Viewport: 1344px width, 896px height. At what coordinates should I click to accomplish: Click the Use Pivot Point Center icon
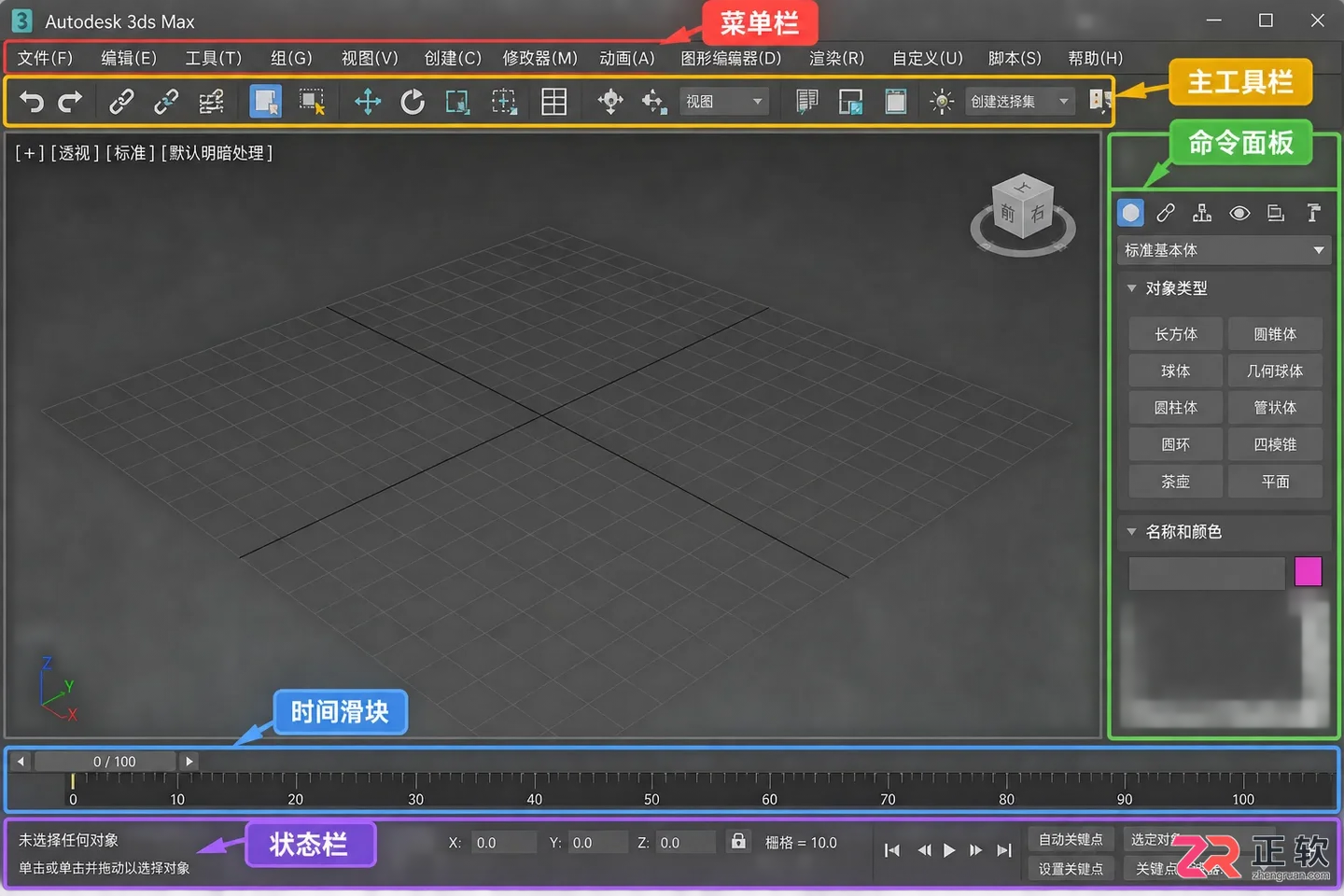pos(610,101)
